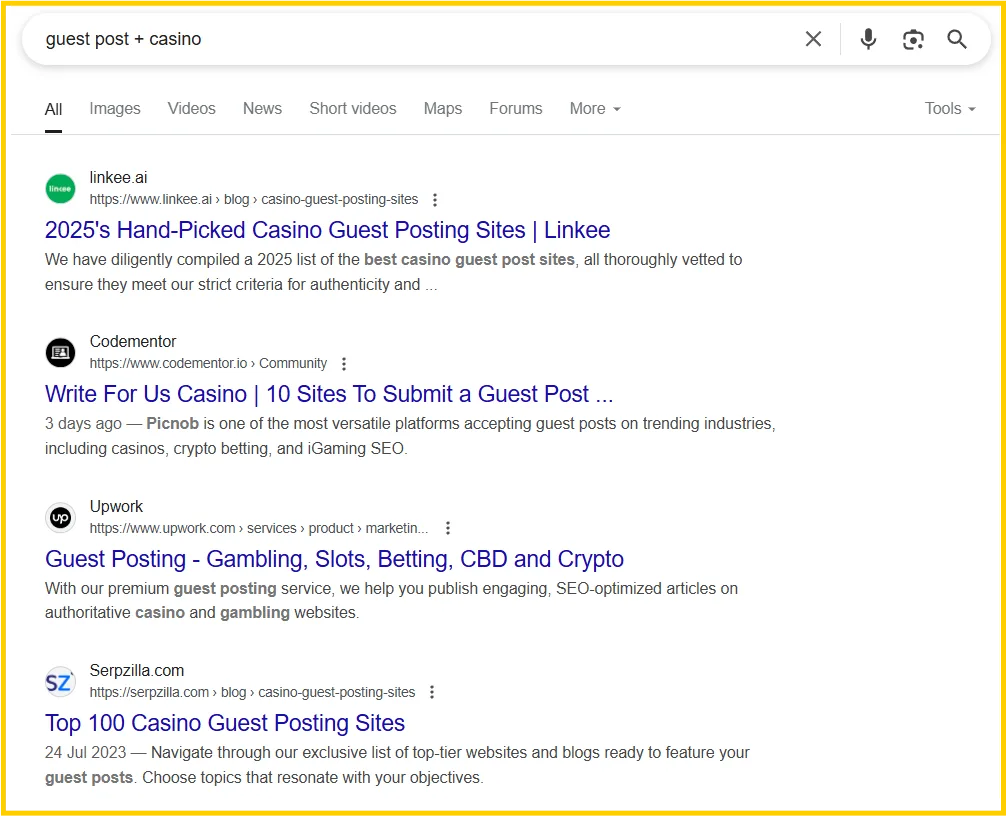This screenshot has width=1007, height=816.
Task: Expand the More search filters dropdown
Action: click(595, 109)
